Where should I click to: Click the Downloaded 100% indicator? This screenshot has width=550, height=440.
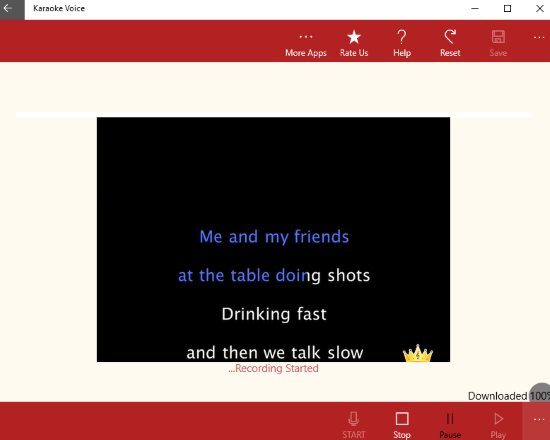pyautogui.click(x=509, y=396)
